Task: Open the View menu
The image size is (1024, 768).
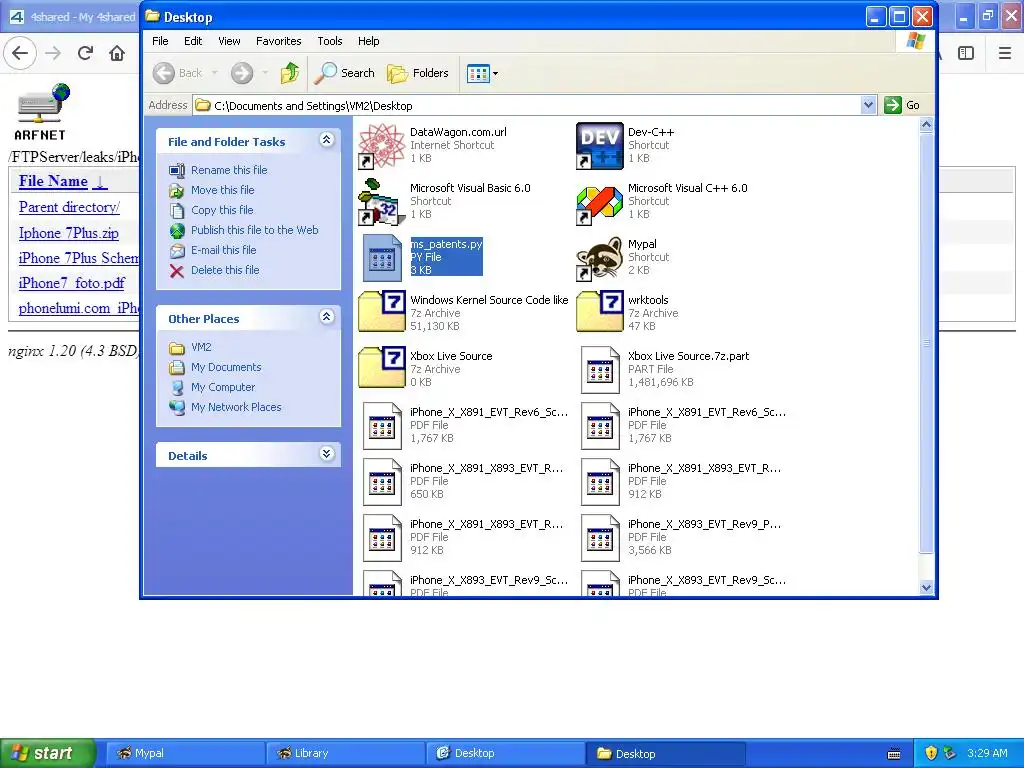Action: click(229, 41)
